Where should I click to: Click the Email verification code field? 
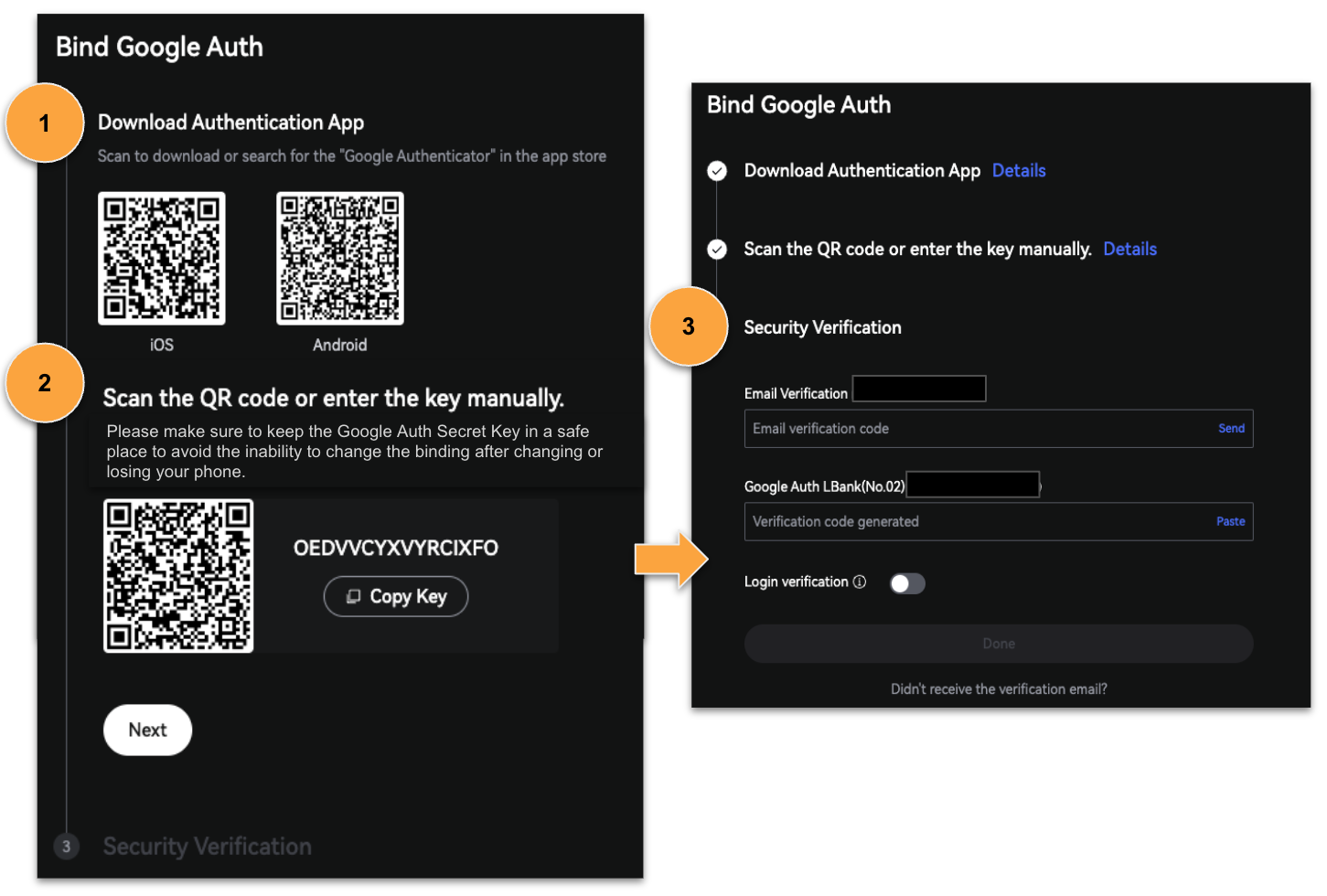click(999, 428)
